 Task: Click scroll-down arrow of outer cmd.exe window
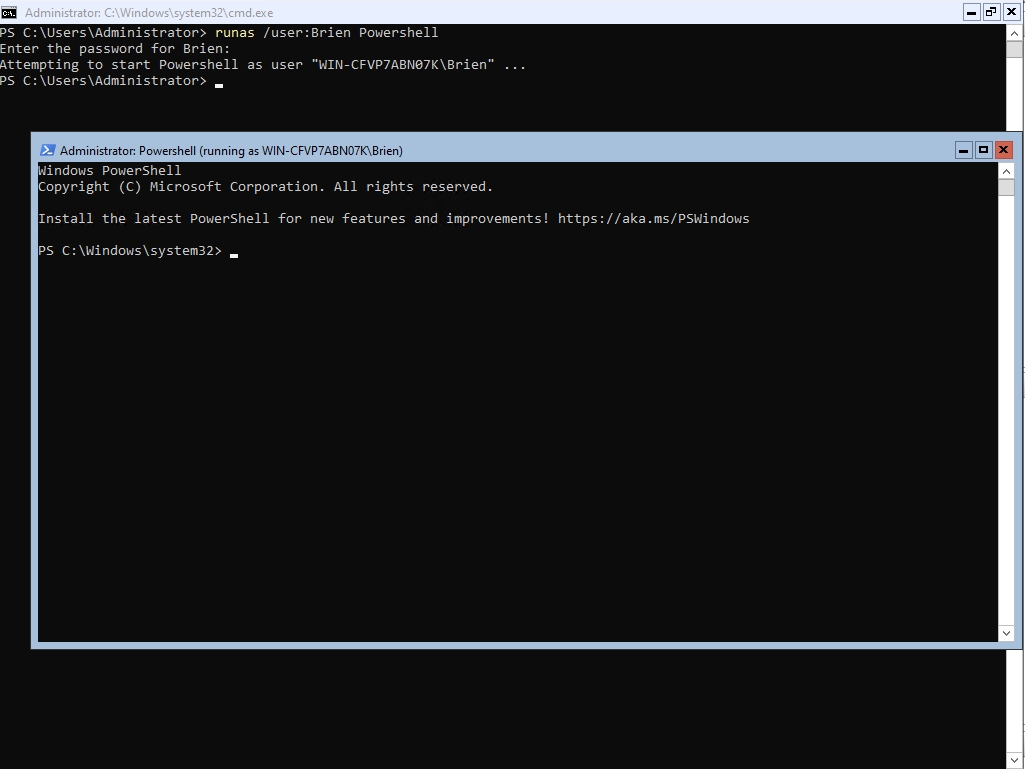click(x=1016, y=761)
